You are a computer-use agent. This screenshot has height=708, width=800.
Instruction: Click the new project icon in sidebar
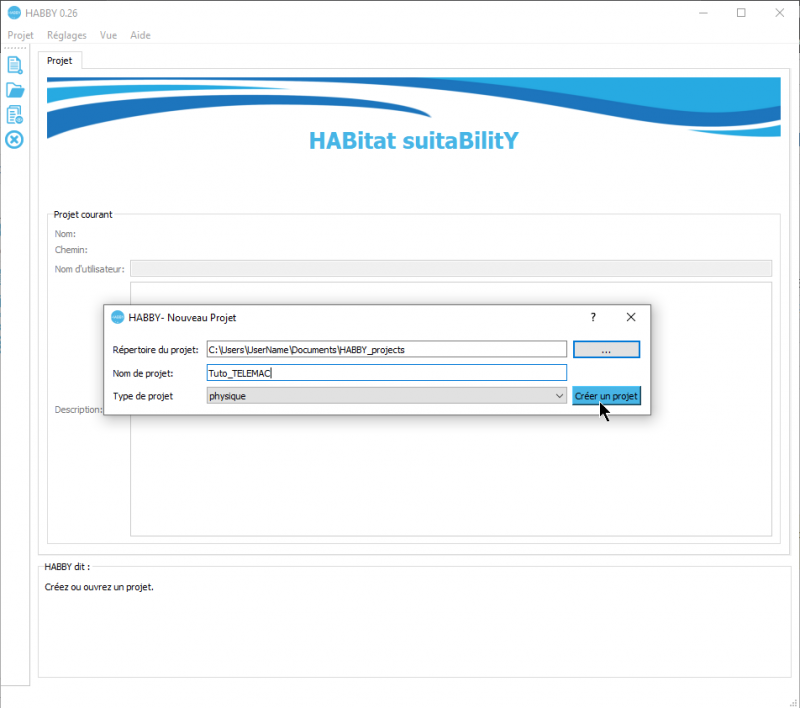point(14,65)
